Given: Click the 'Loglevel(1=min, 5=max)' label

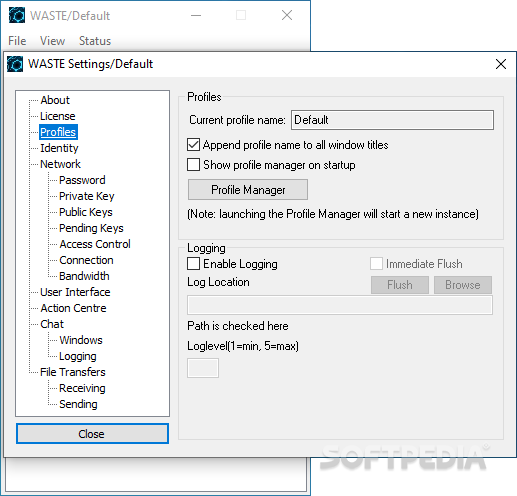Looking at the screenshot, I should [243, 346].
